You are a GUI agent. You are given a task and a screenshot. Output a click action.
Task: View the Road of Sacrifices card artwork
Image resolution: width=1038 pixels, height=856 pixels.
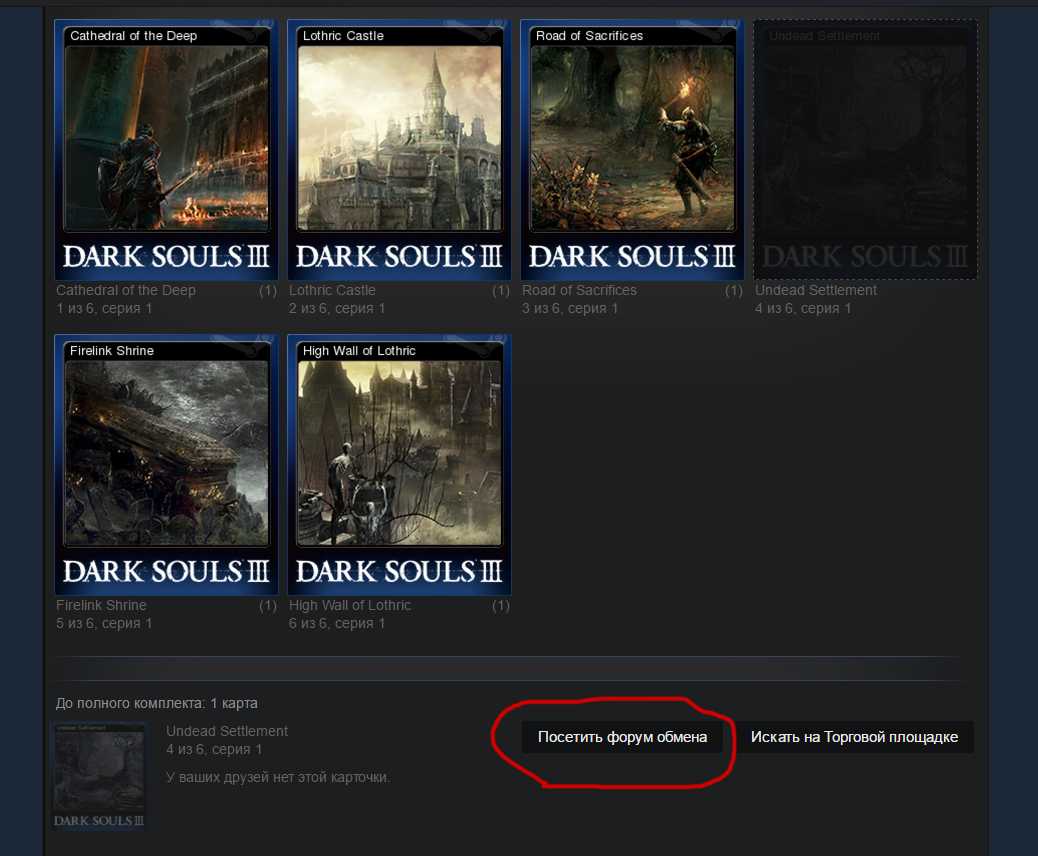tap(632, 138)
